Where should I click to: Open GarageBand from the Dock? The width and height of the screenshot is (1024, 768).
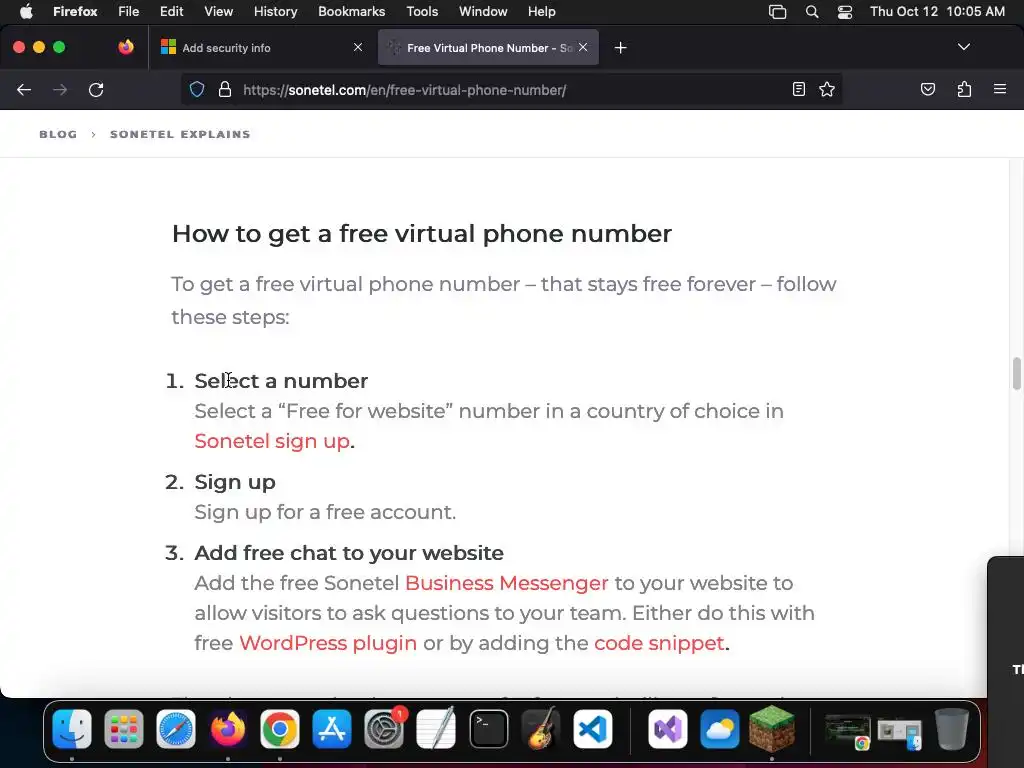click(x=541, y=729)
